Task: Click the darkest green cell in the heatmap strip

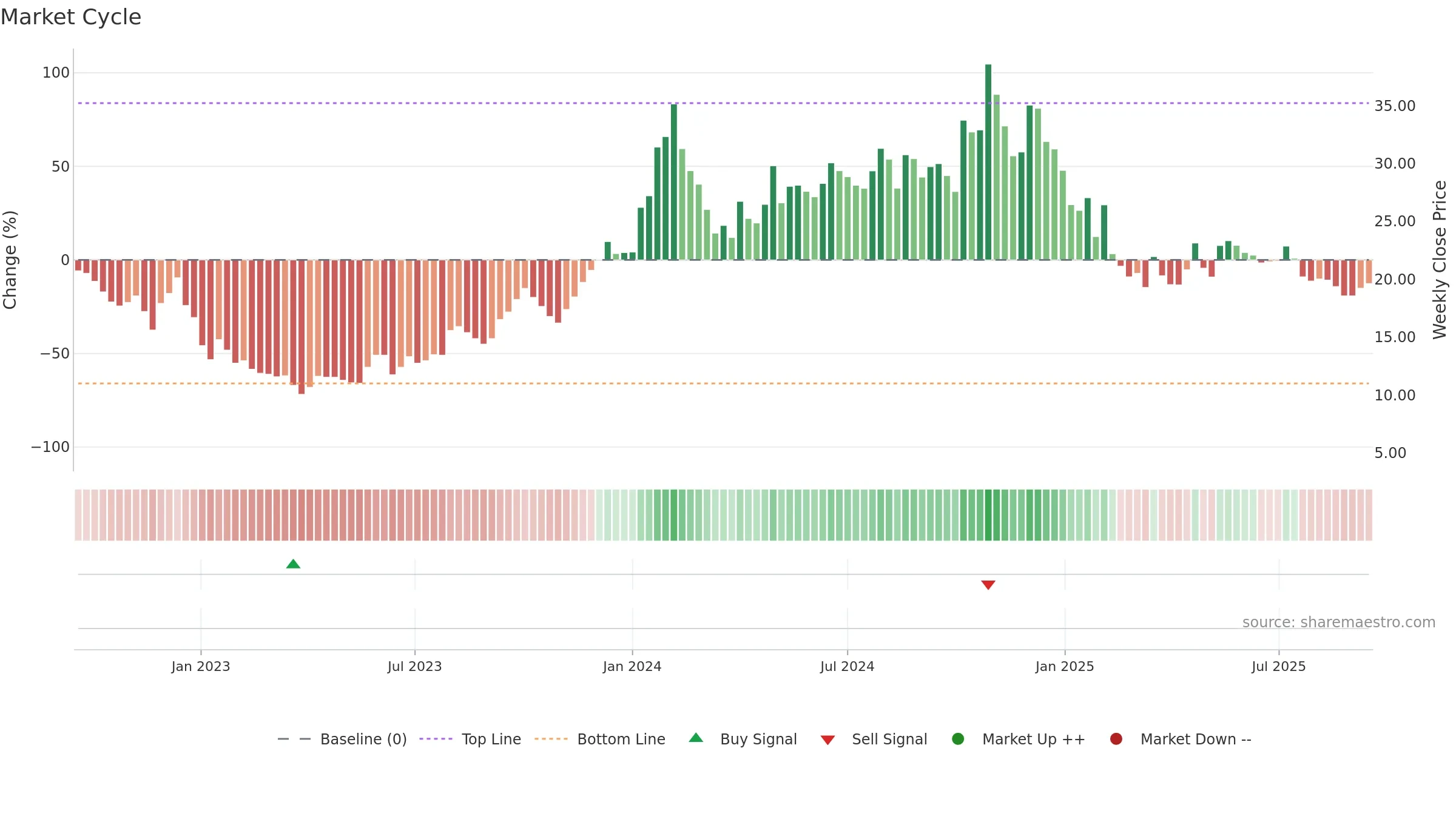Action: (x=988, y=515)
